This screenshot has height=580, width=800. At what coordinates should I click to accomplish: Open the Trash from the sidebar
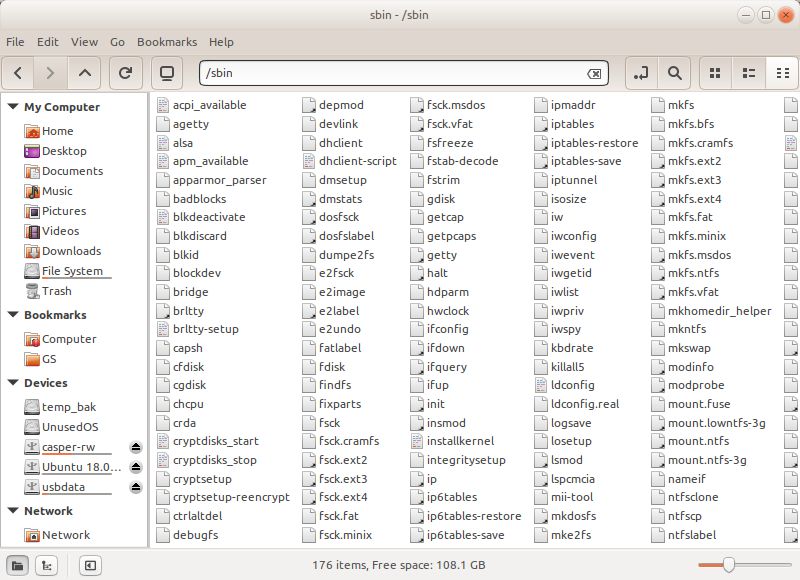pos(54,291)
